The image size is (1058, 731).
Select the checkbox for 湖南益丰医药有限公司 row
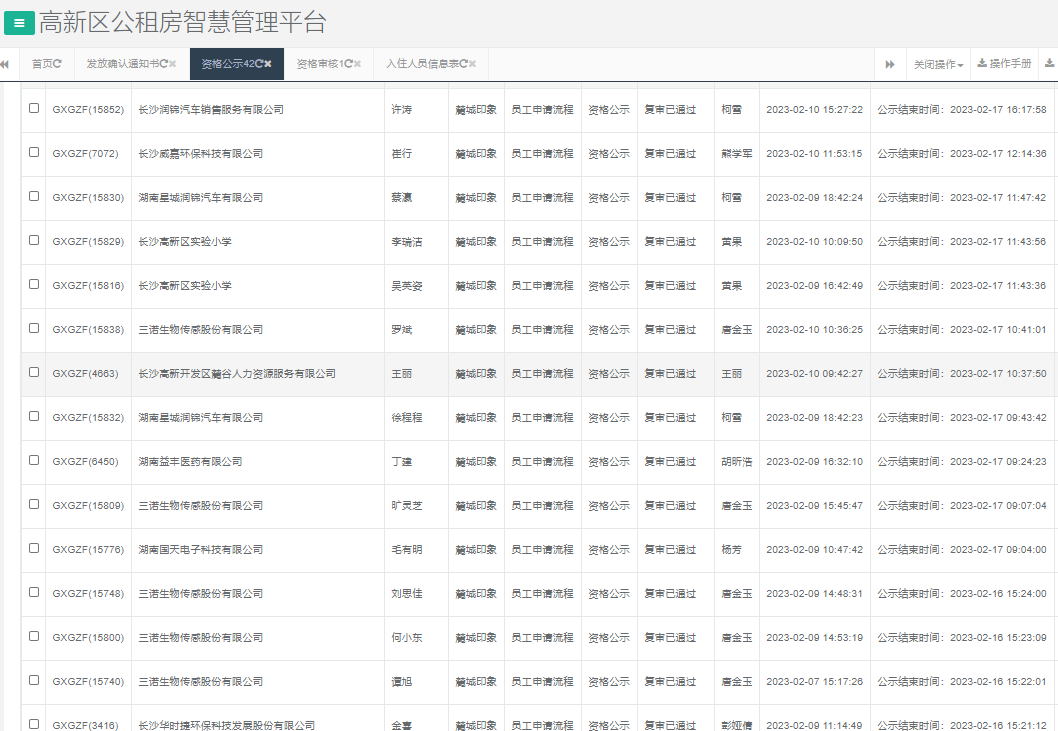[x=33, y=462]
